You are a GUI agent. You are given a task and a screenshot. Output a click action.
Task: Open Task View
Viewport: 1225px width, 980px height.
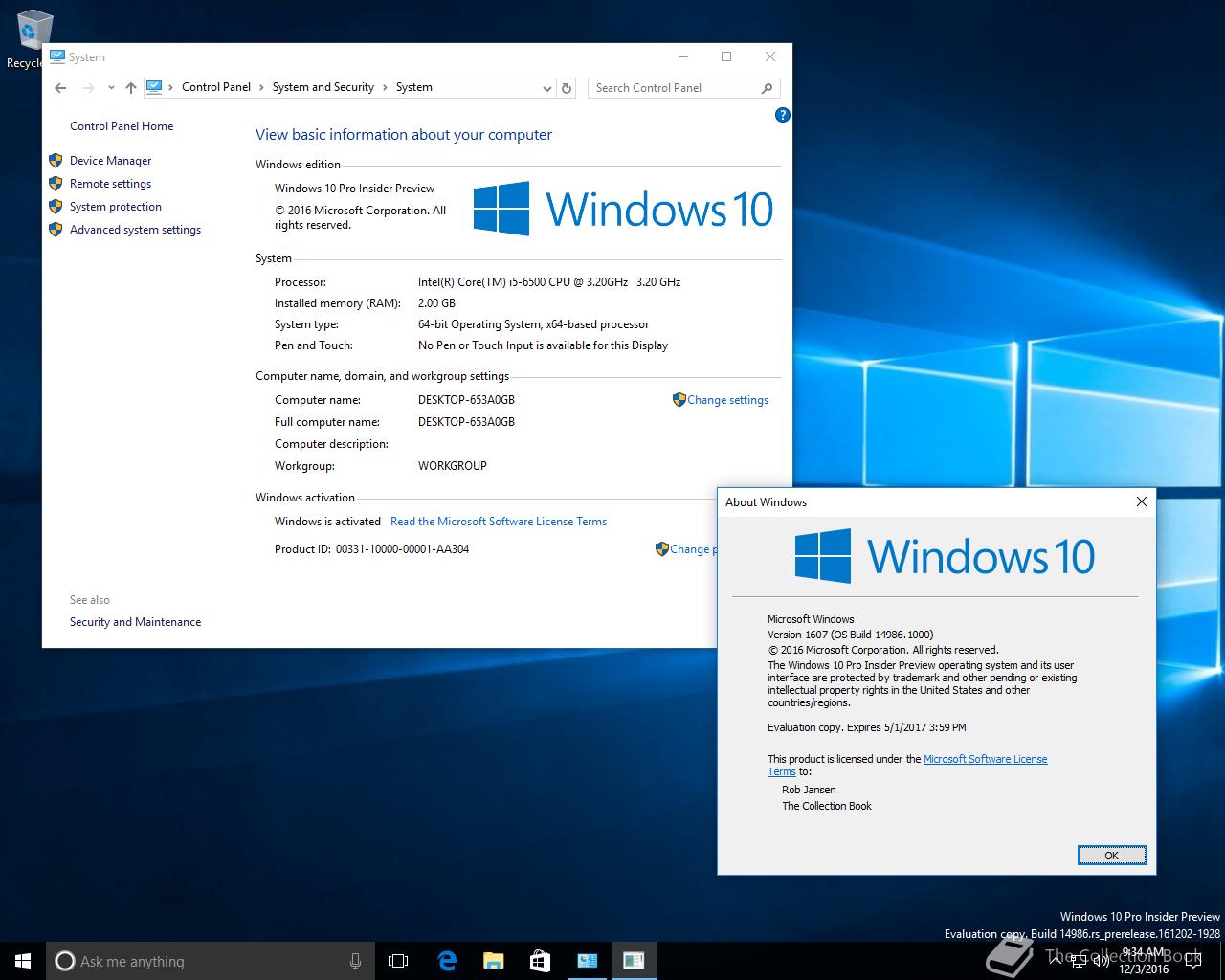pos(398,961)
